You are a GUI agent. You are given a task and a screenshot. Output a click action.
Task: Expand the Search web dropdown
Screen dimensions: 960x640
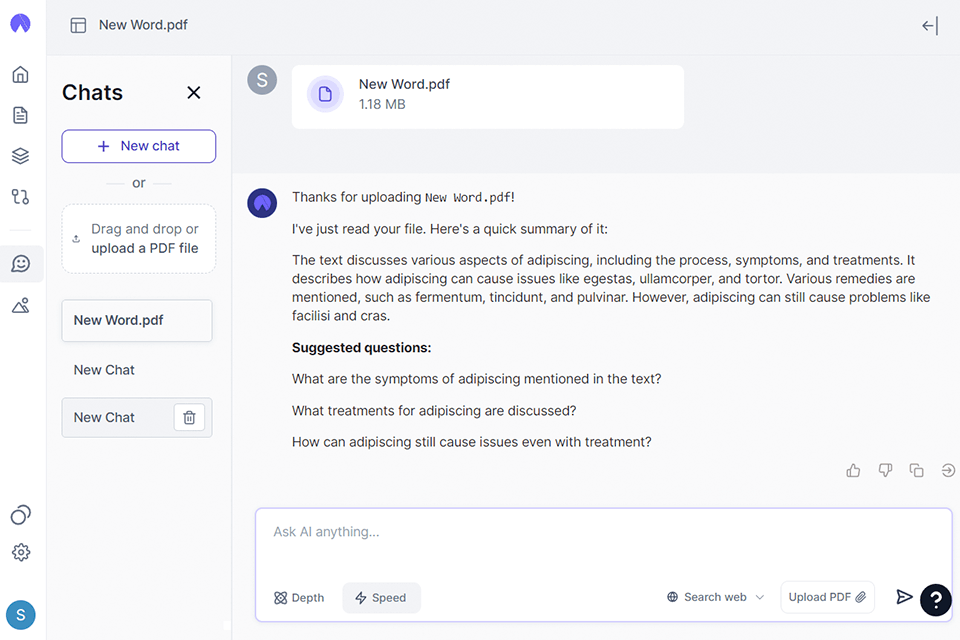[715, 597]
